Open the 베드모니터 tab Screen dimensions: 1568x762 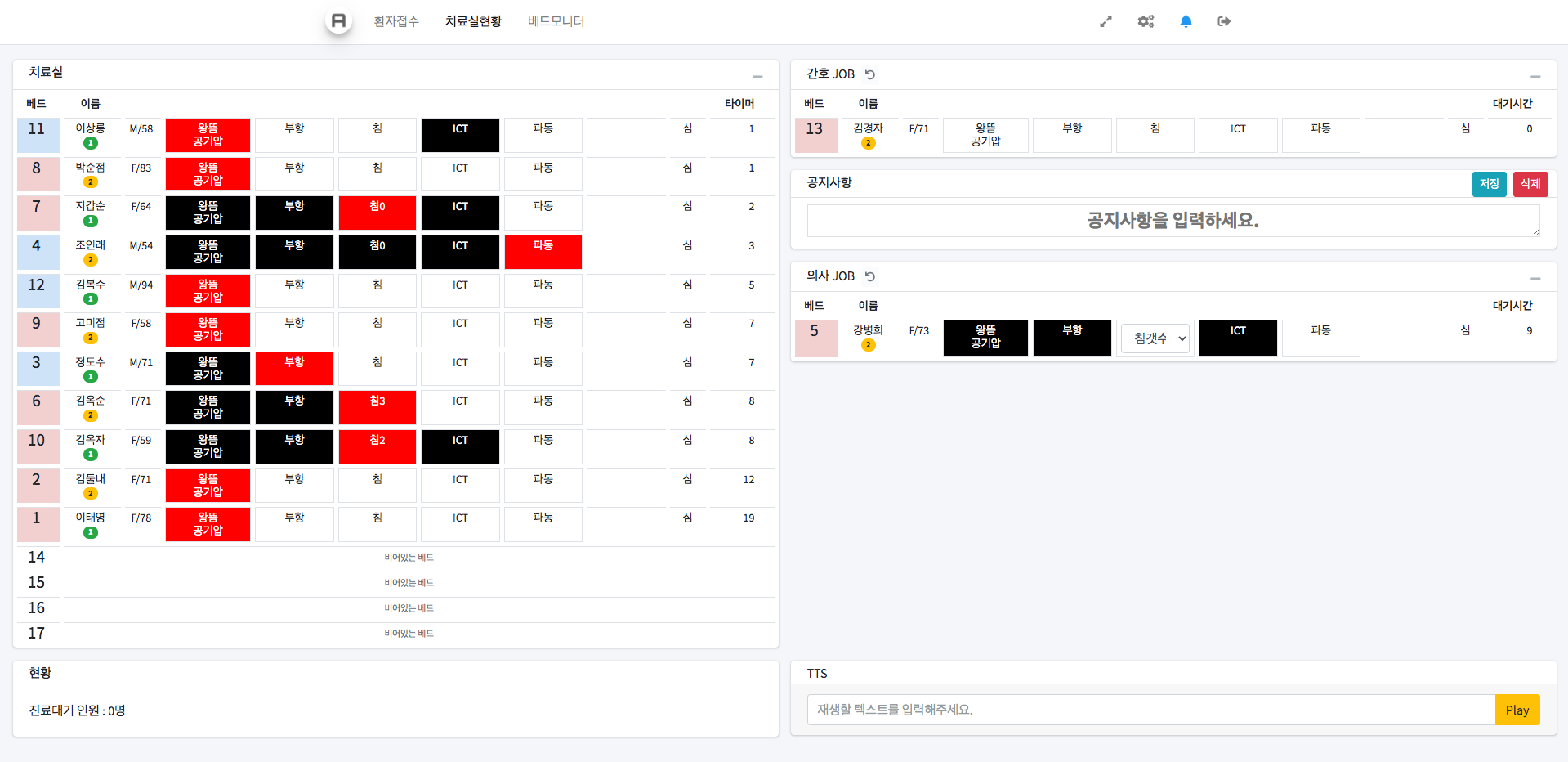point(556,21)
